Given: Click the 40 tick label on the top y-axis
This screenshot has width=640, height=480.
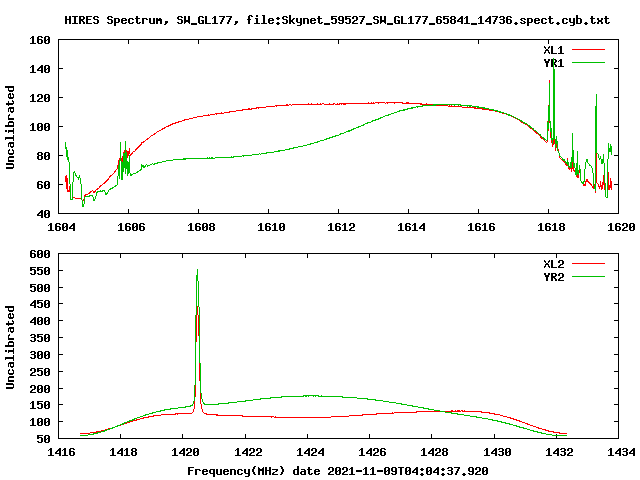Looking at the screenshot, I should (x=44, y=214).
